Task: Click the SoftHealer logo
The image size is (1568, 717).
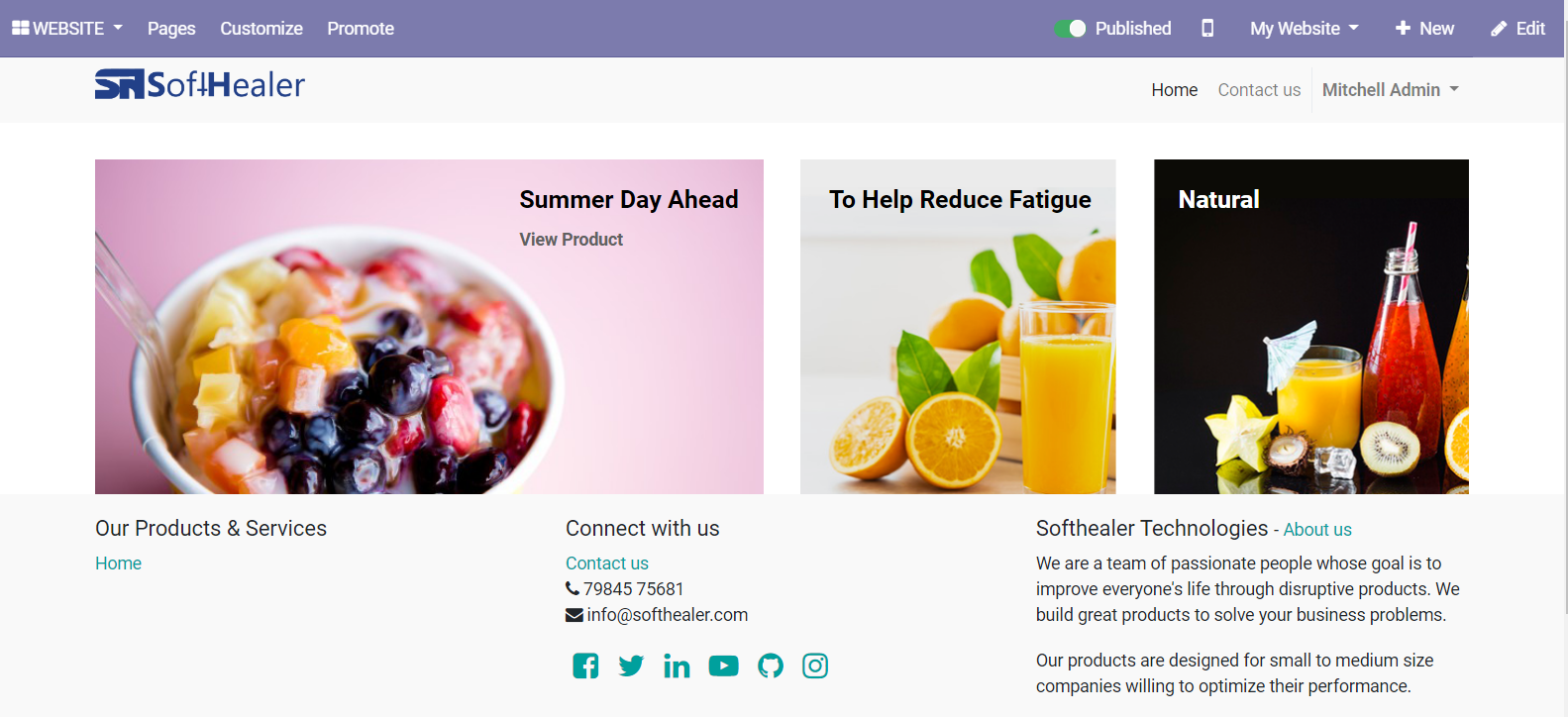Action: pos(200,84)
